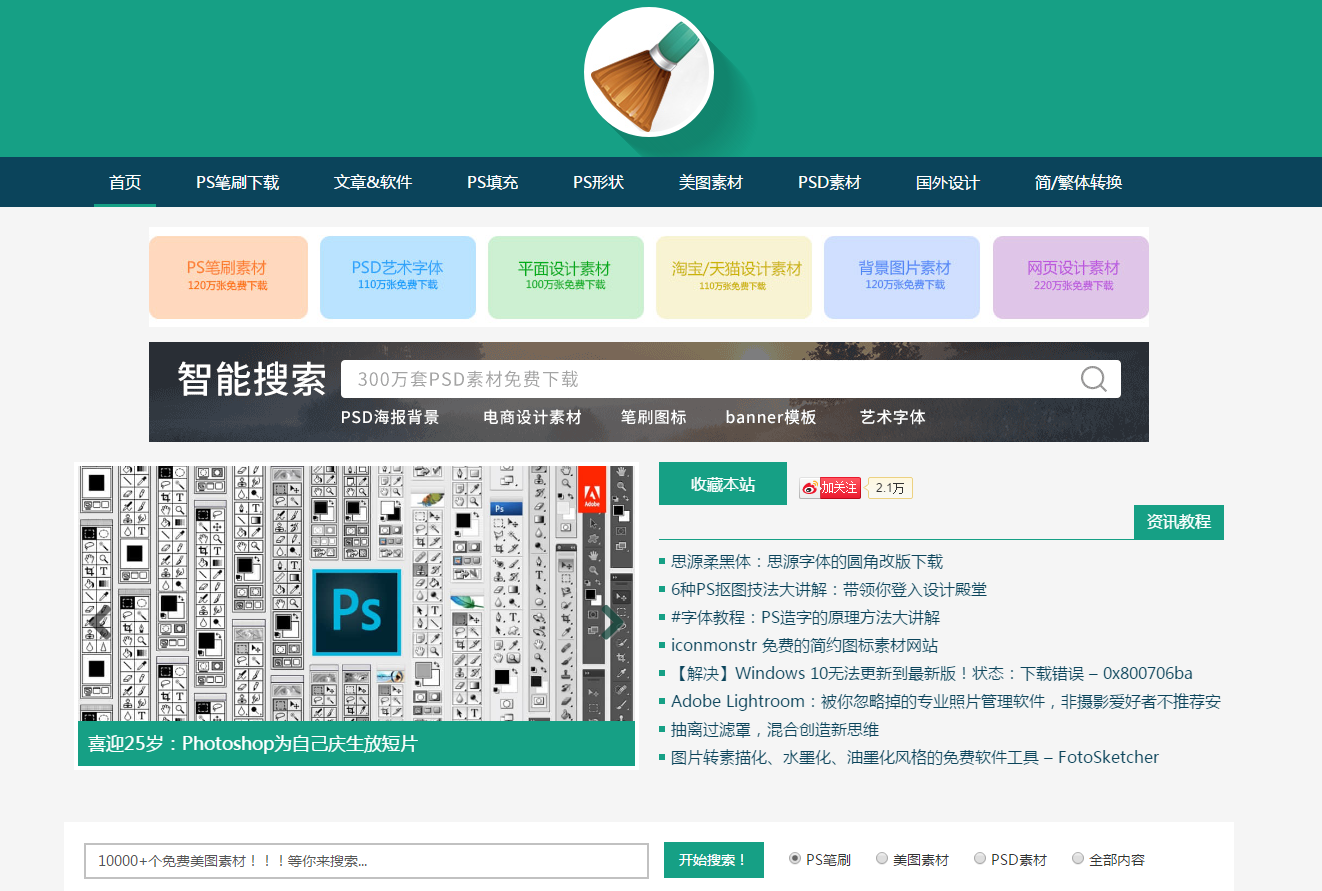Click the search magnifier icon in 智能搜索 bar
Screen dimensions: 1322x891
pos(1094,379)
